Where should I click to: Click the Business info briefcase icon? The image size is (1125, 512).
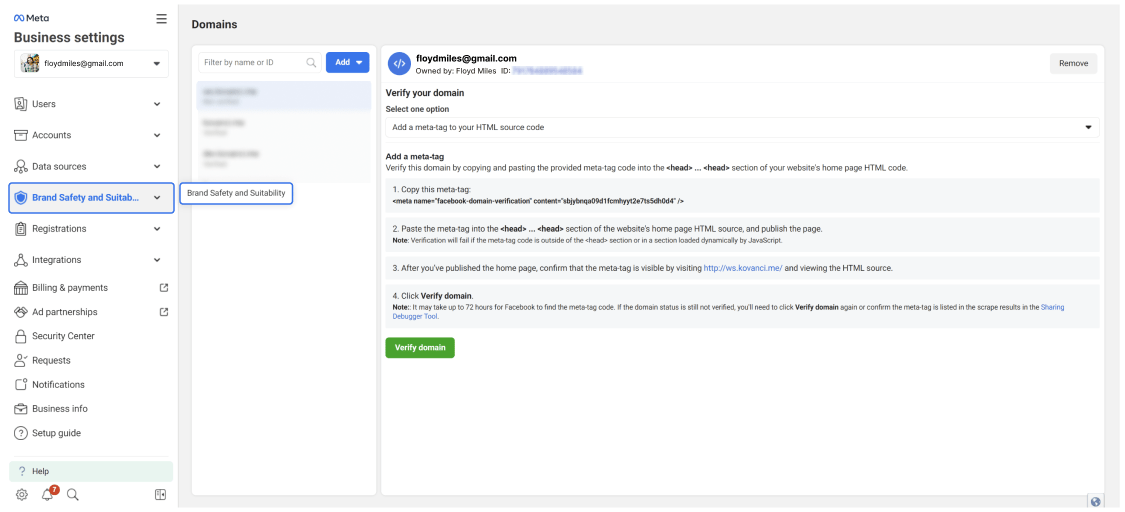pyautogui.click(x=21, y=409)
